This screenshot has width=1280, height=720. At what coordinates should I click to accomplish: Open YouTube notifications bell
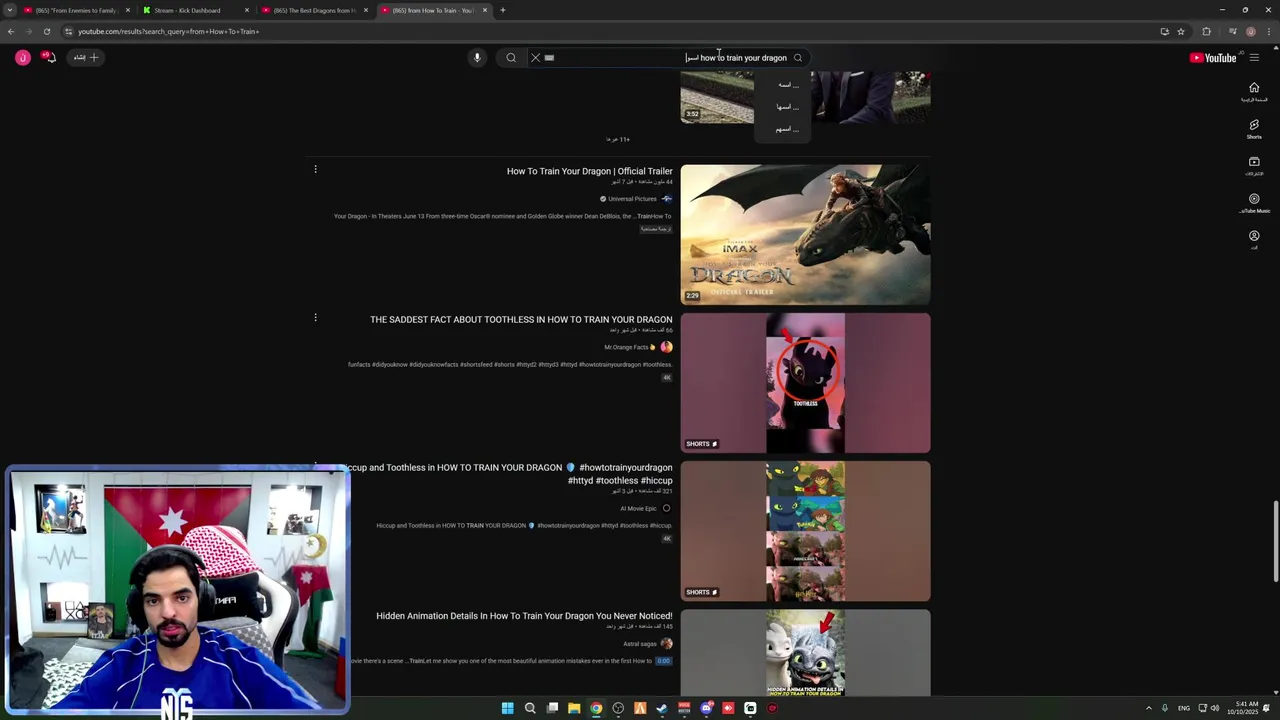pos(49,57)
